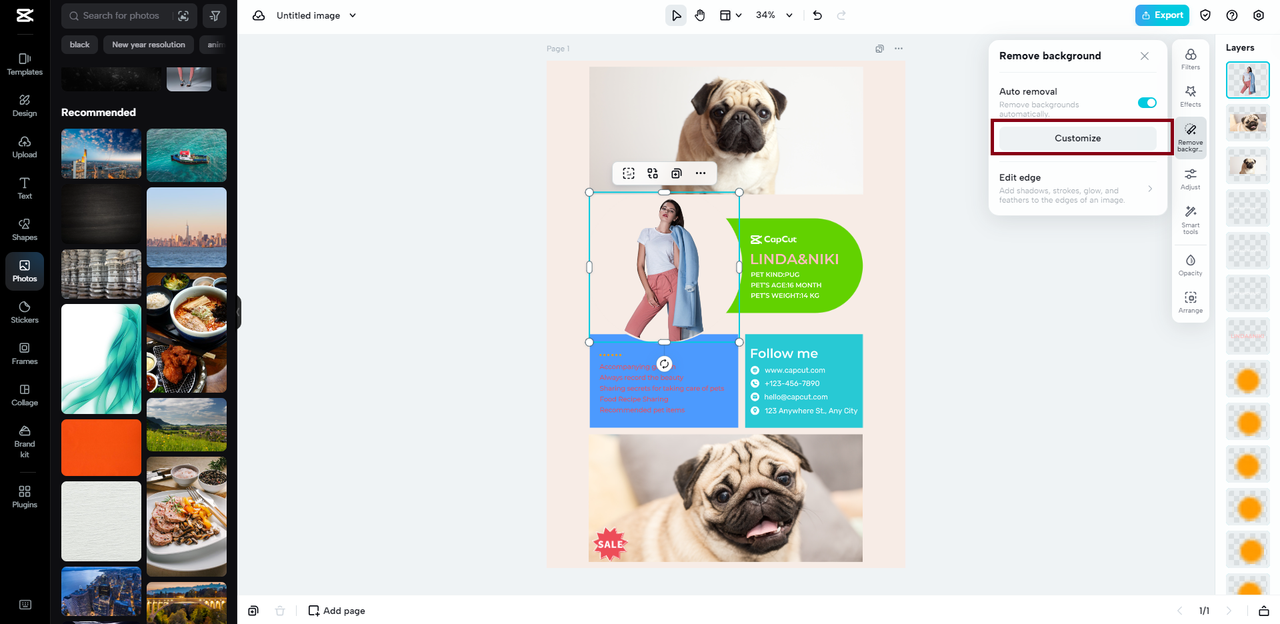Open the help question mark icon
Image resolution: width=1280 pixels, height=624 pixels.
[x=1231, y=15]
